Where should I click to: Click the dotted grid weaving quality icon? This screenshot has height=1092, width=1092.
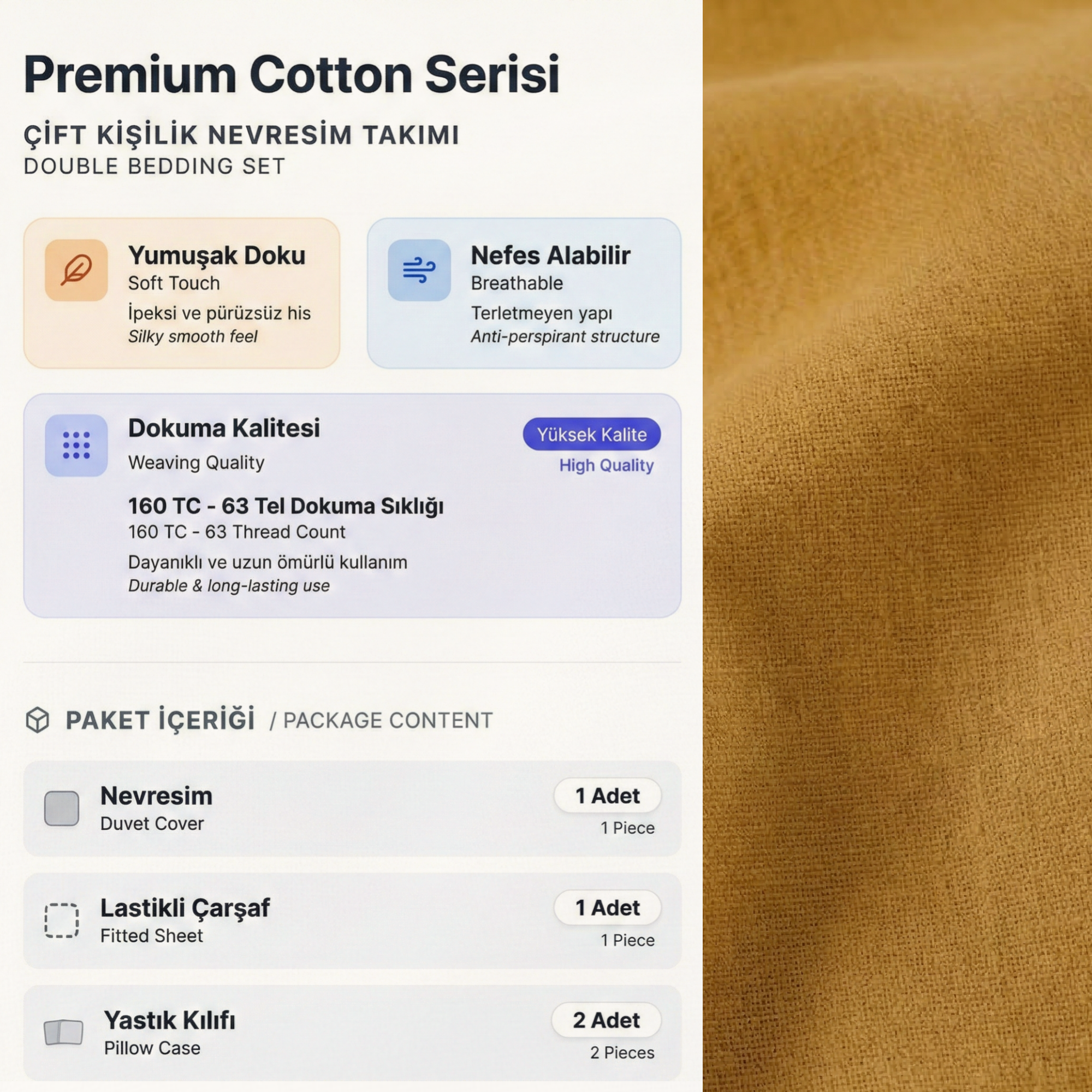click(x=76, y=446)
